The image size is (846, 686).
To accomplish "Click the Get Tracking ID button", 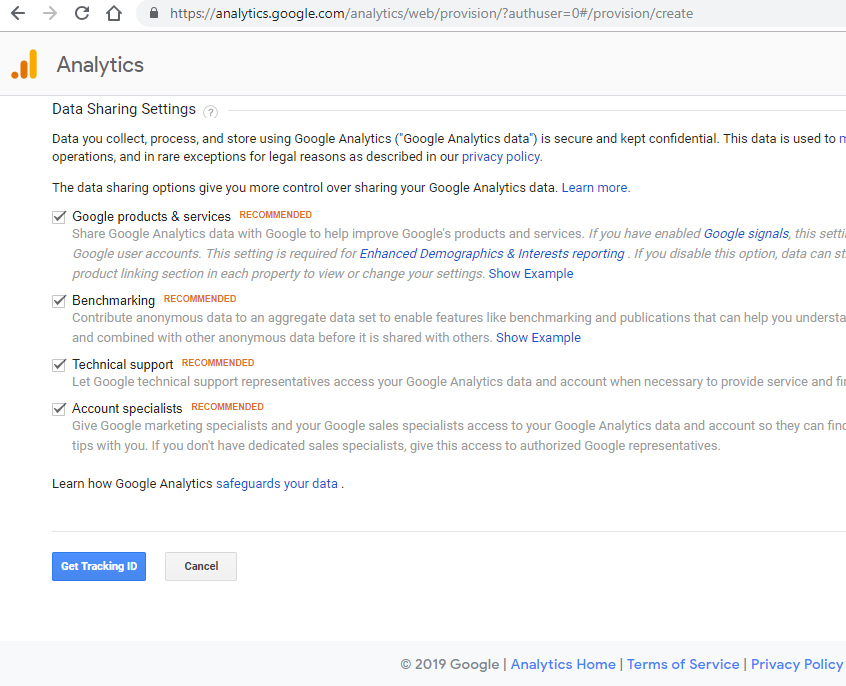I will [99, 566].
